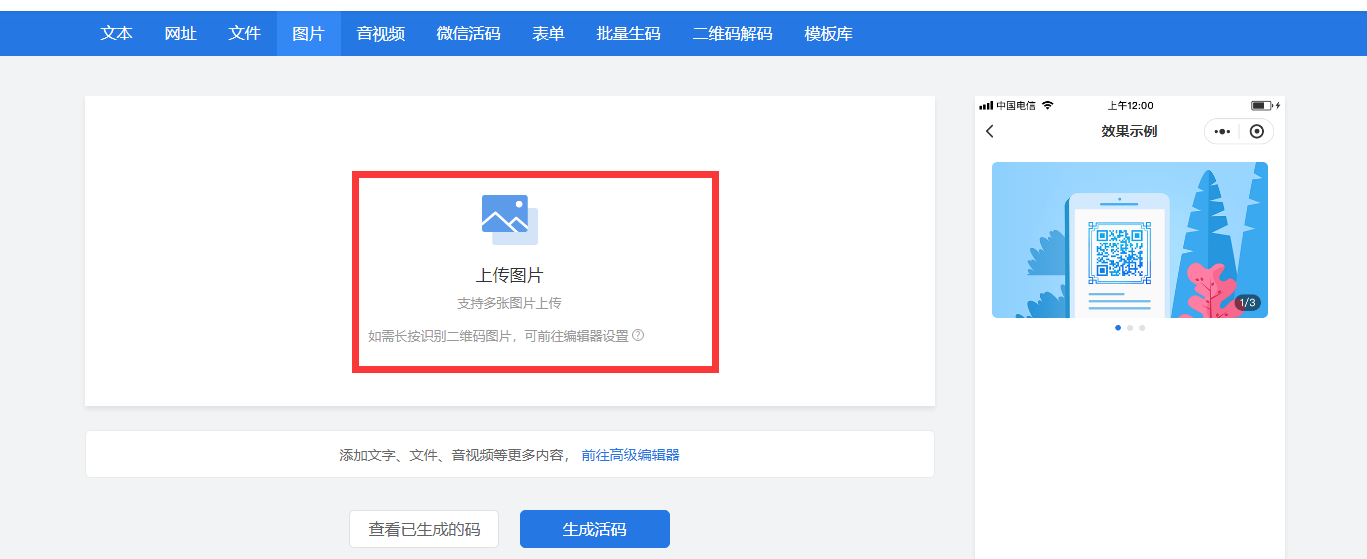
Task: Click the 生成活码 button
Action: pos(595,529)
